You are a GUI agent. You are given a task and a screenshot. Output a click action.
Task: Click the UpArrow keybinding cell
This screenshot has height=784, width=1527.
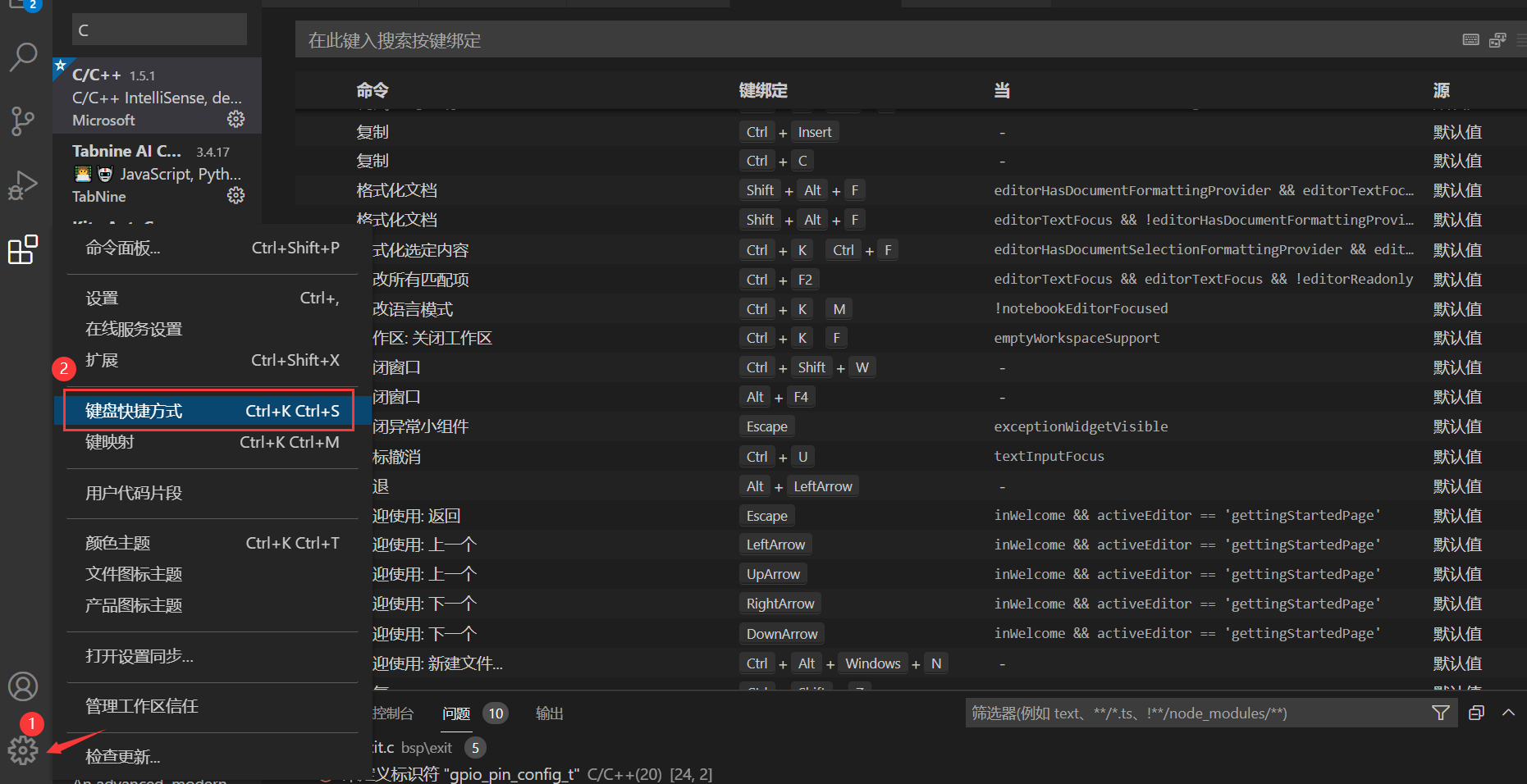point(773,574)
